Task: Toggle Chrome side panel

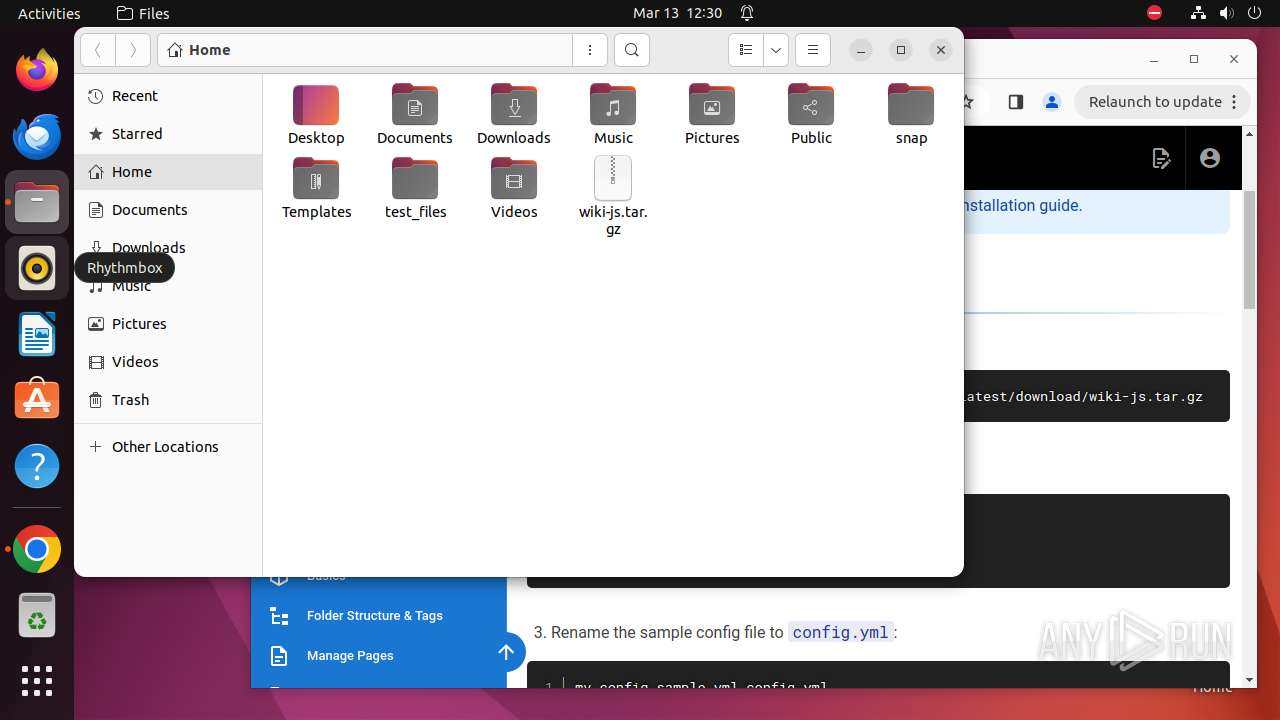Action: pos(1015,102)
